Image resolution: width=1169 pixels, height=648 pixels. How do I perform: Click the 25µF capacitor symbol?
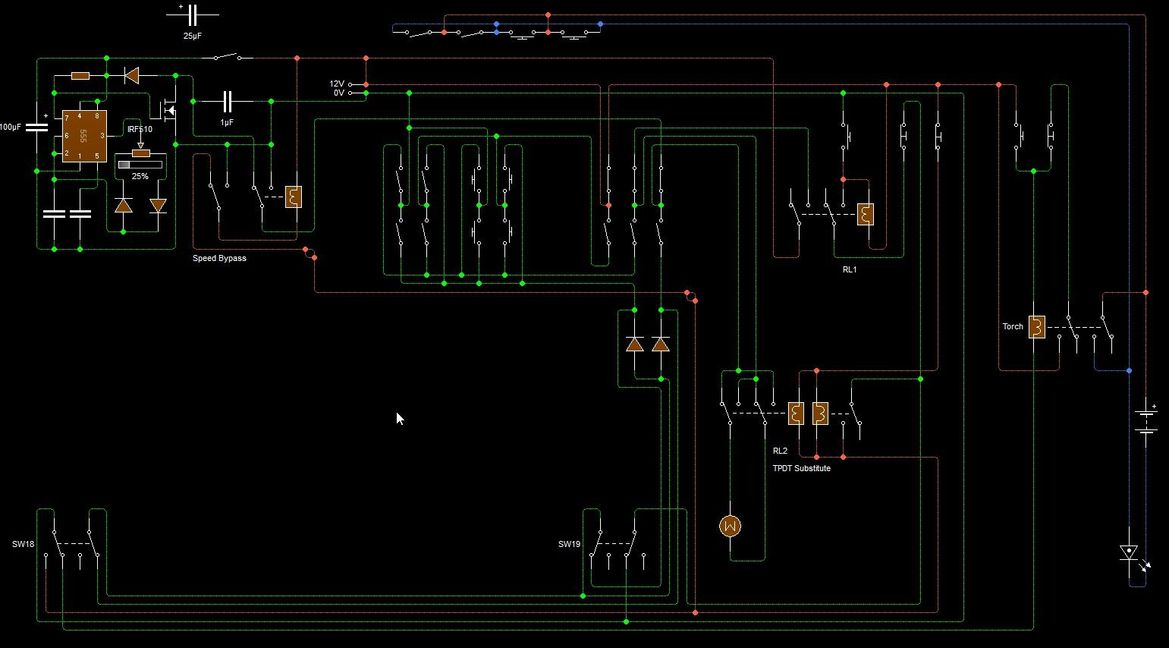[x=192, y=15]
